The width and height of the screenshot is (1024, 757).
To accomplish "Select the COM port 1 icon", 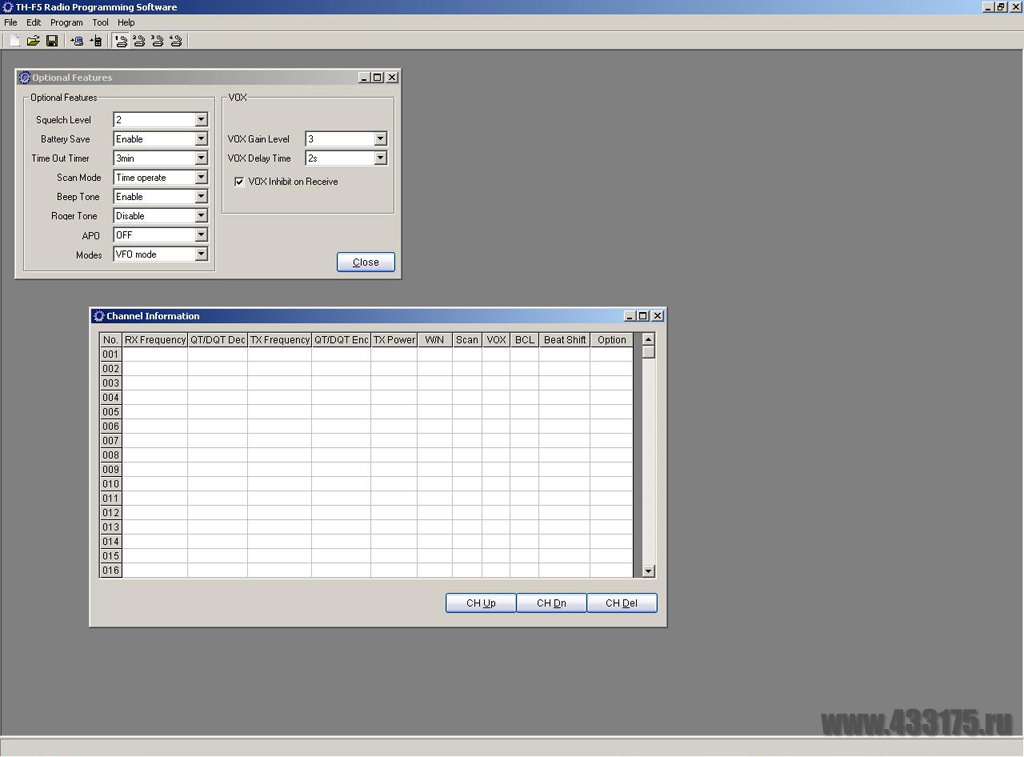I will tap(121, 41).
